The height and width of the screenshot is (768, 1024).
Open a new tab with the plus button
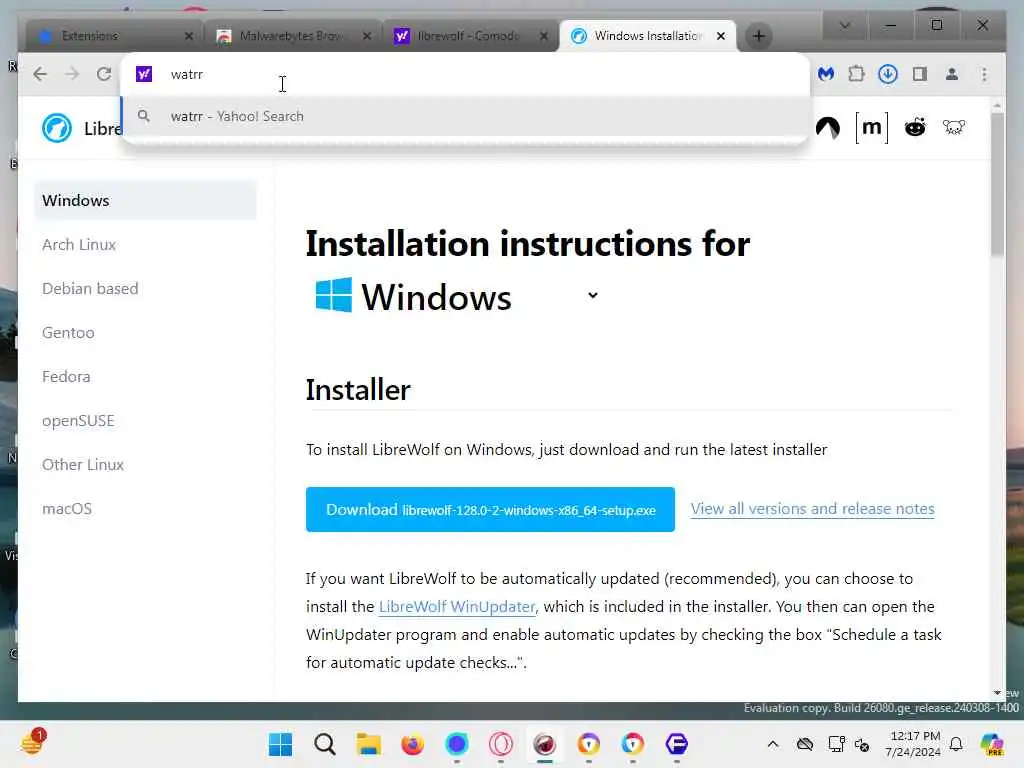point(759,36)
